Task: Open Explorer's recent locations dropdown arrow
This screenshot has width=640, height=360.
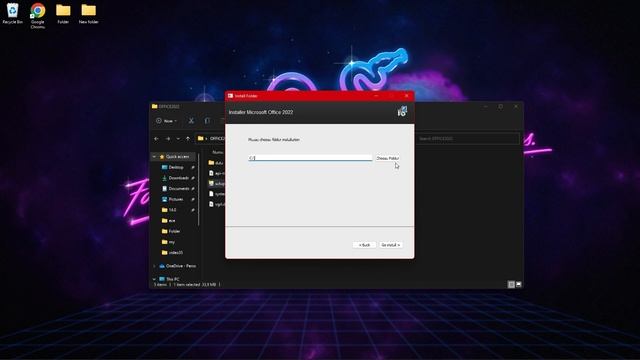Action: click(x=178, y=139)
